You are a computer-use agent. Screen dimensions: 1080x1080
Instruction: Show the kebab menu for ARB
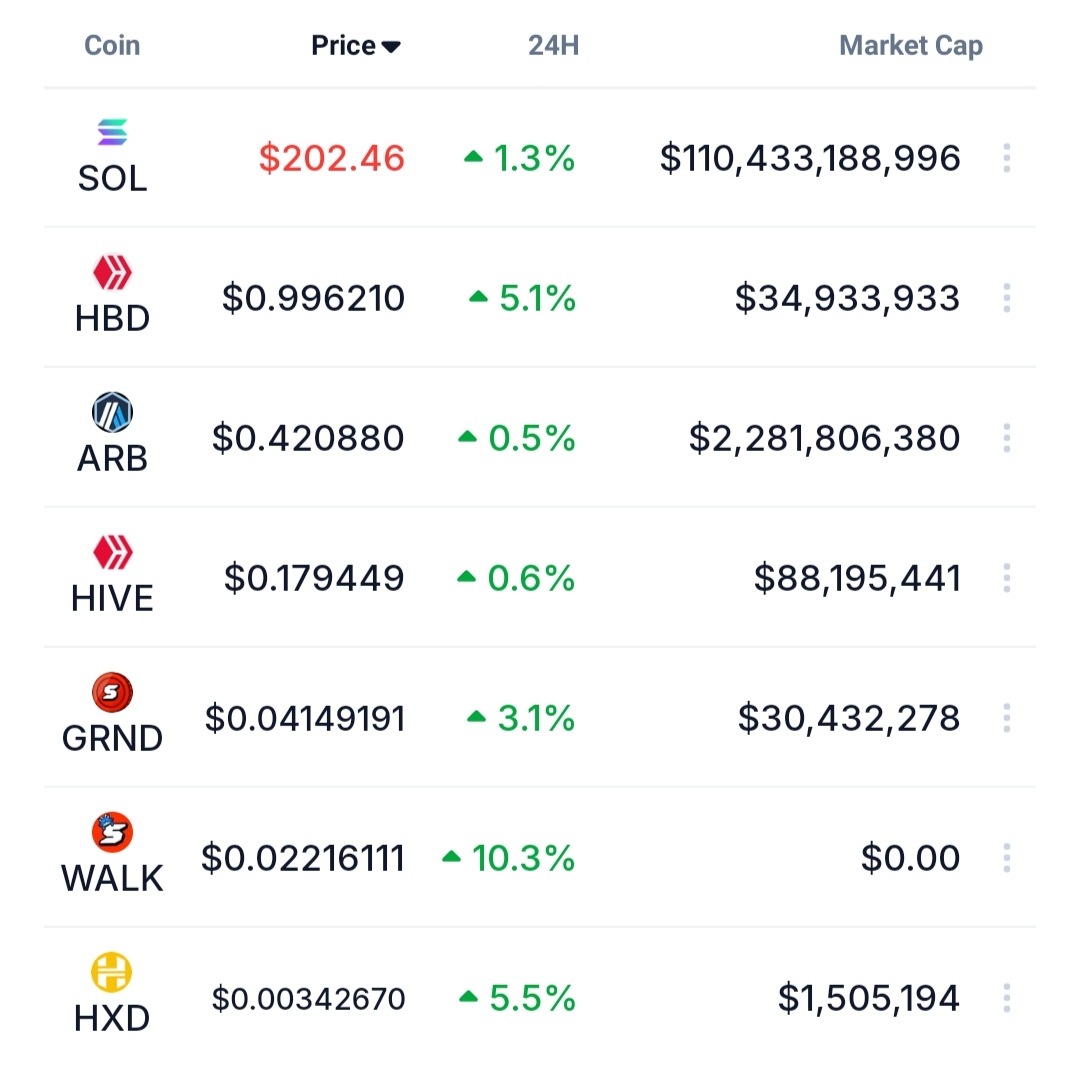click(1006, 438)
